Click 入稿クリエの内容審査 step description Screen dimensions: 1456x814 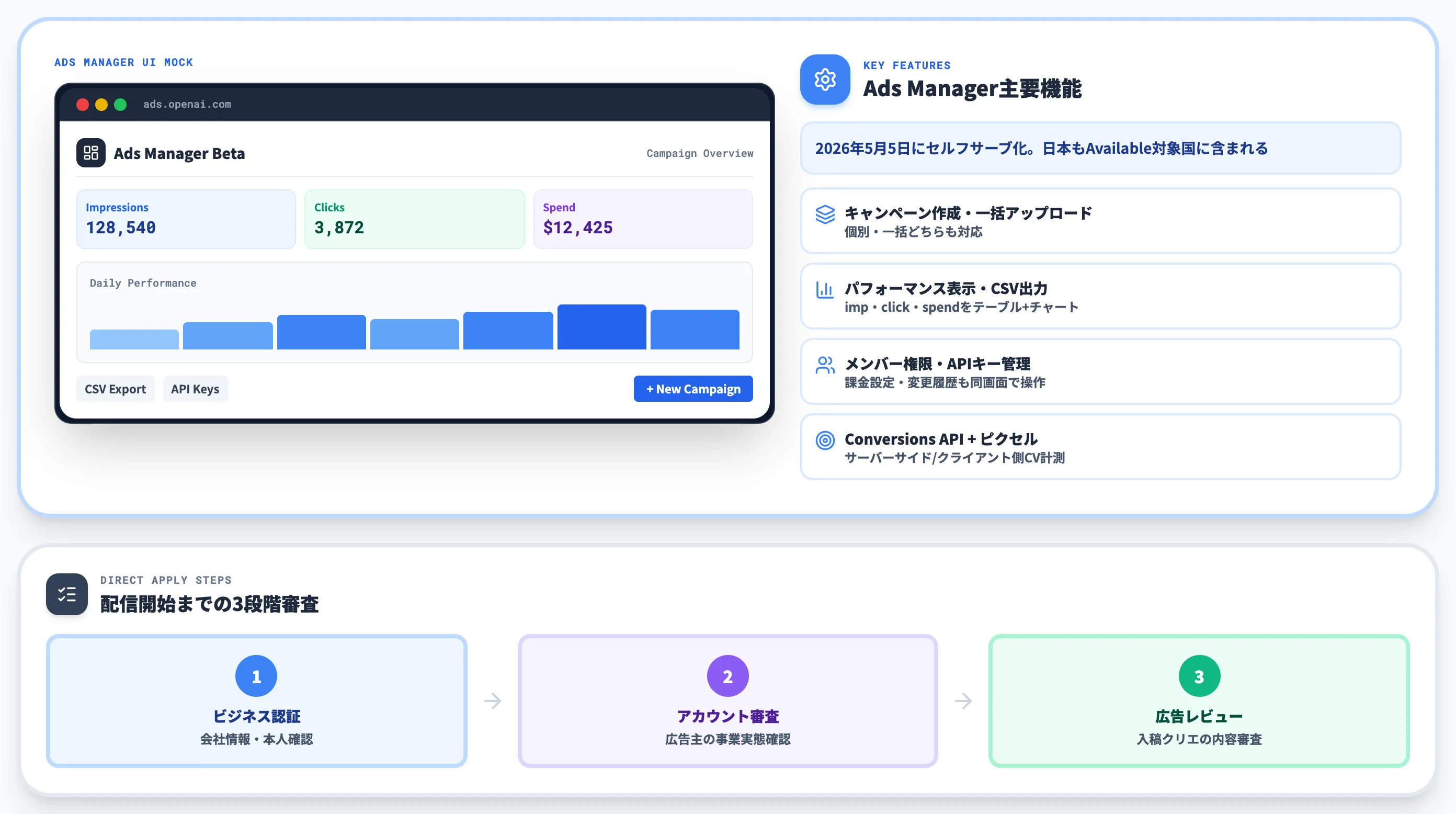1199,739
